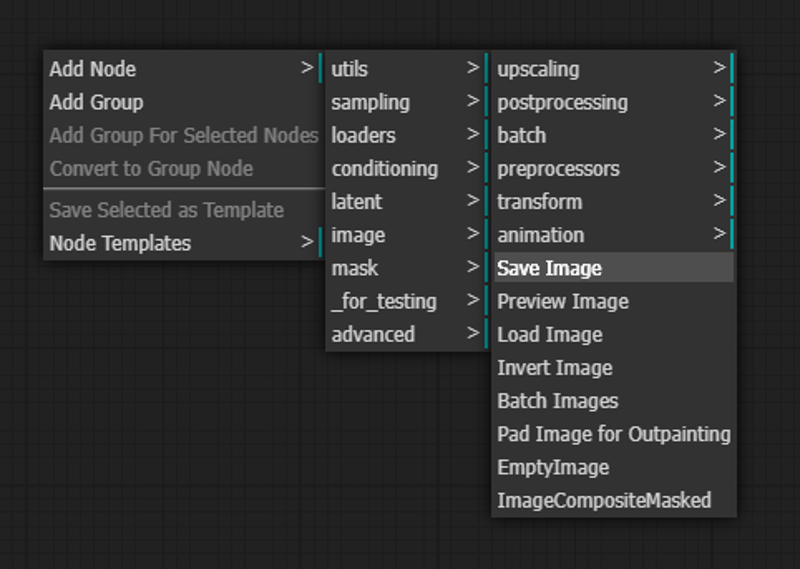
Task: Expand the upscaling submenu
Action: (614, 68)
